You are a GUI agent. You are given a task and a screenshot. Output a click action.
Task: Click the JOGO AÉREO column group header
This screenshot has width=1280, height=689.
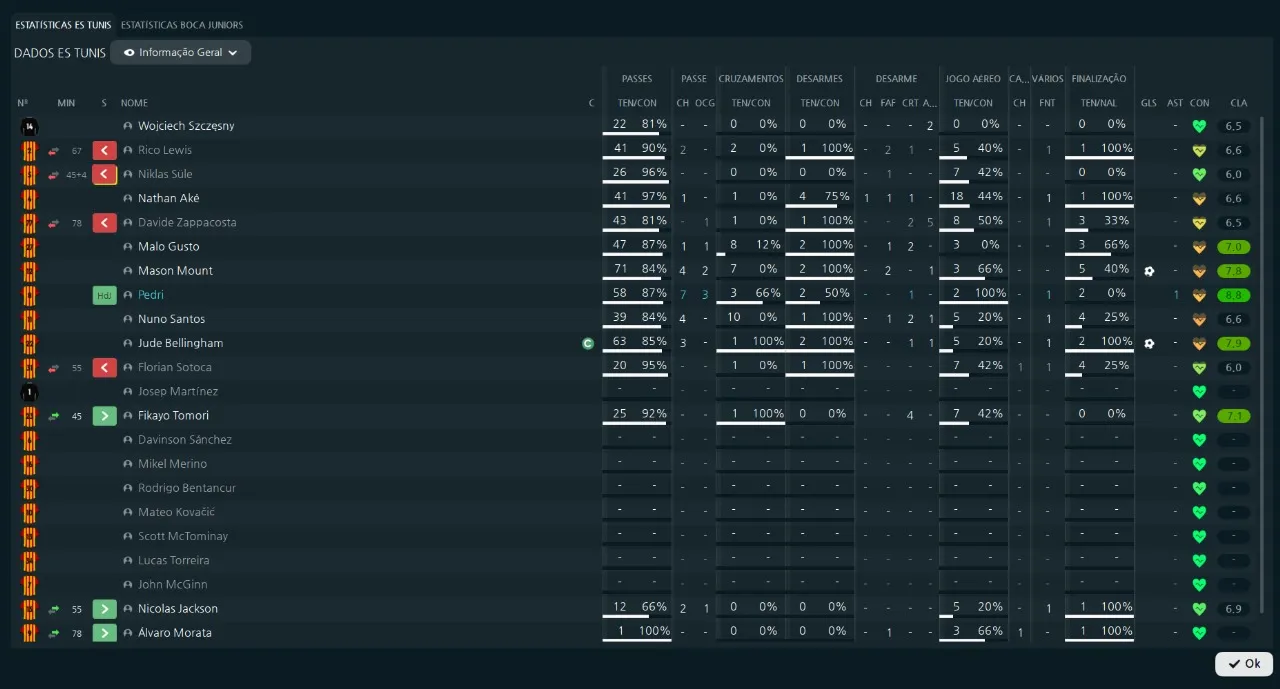point(973,79)
